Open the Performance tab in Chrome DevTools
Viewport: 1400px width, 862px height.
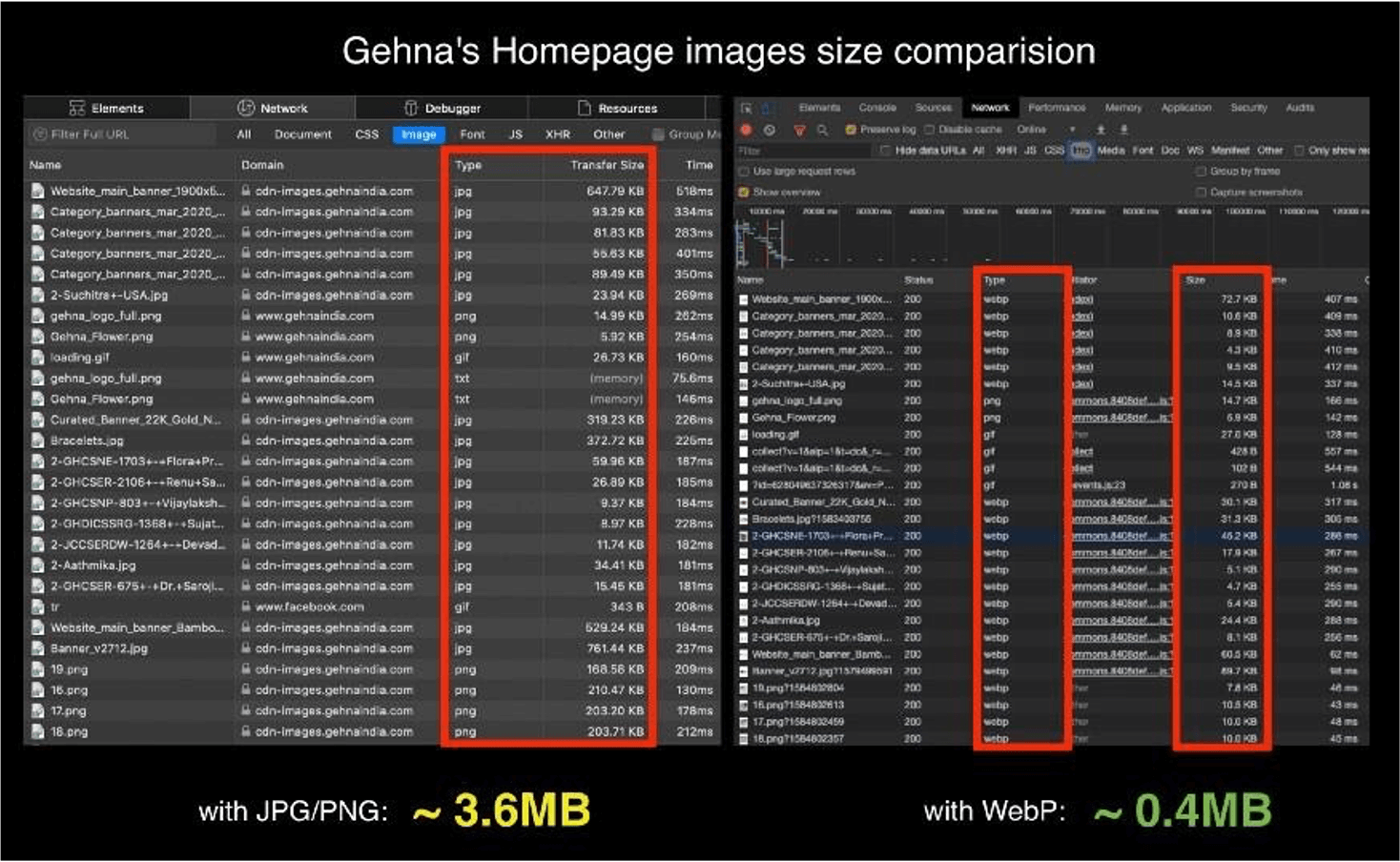coord(1057,108)
